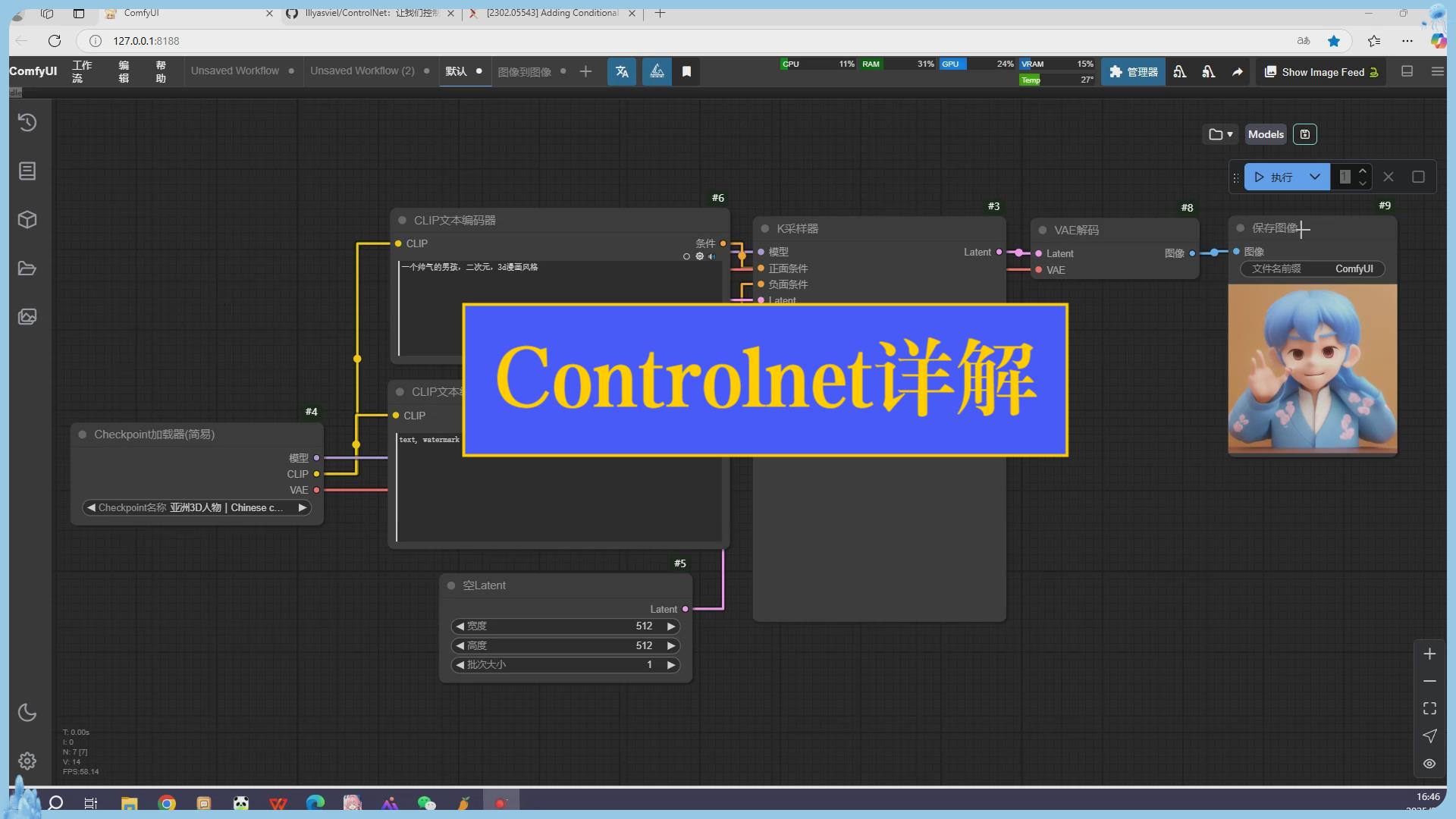The image size is (1456, 819).
Task: Collapse the 保存图像 node dot
Action: pyautogui.click(x=1241, y=227)
